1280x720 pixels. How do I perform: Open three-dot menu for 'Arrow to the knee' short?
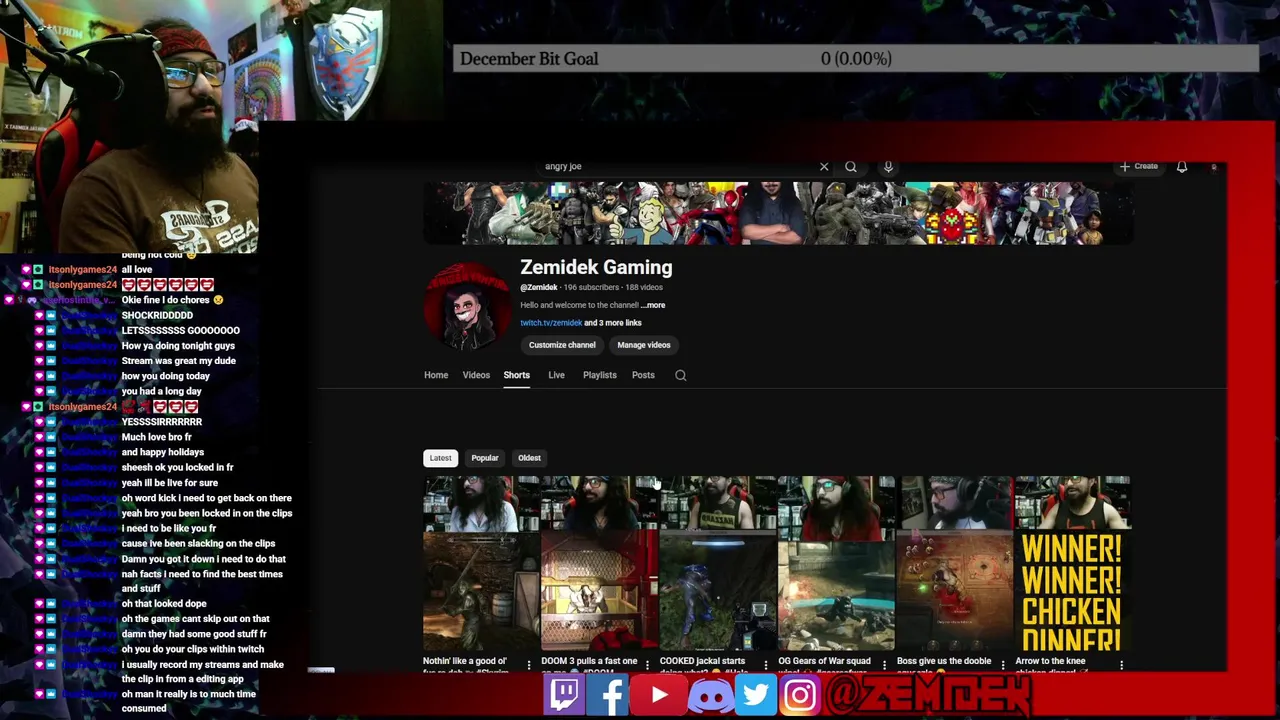[x=1121, y=664]
